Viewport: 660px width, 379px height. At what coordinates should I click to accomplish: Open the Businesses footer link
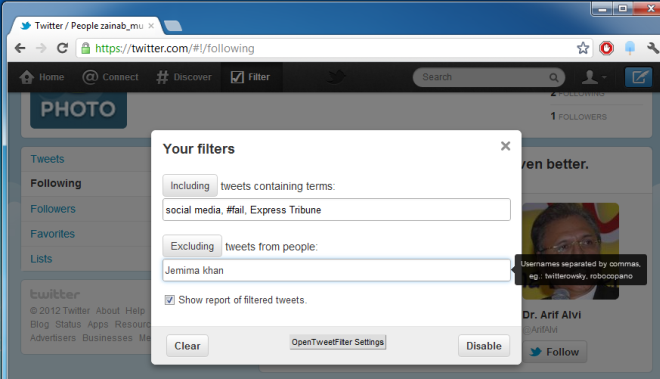coord(107,338)
